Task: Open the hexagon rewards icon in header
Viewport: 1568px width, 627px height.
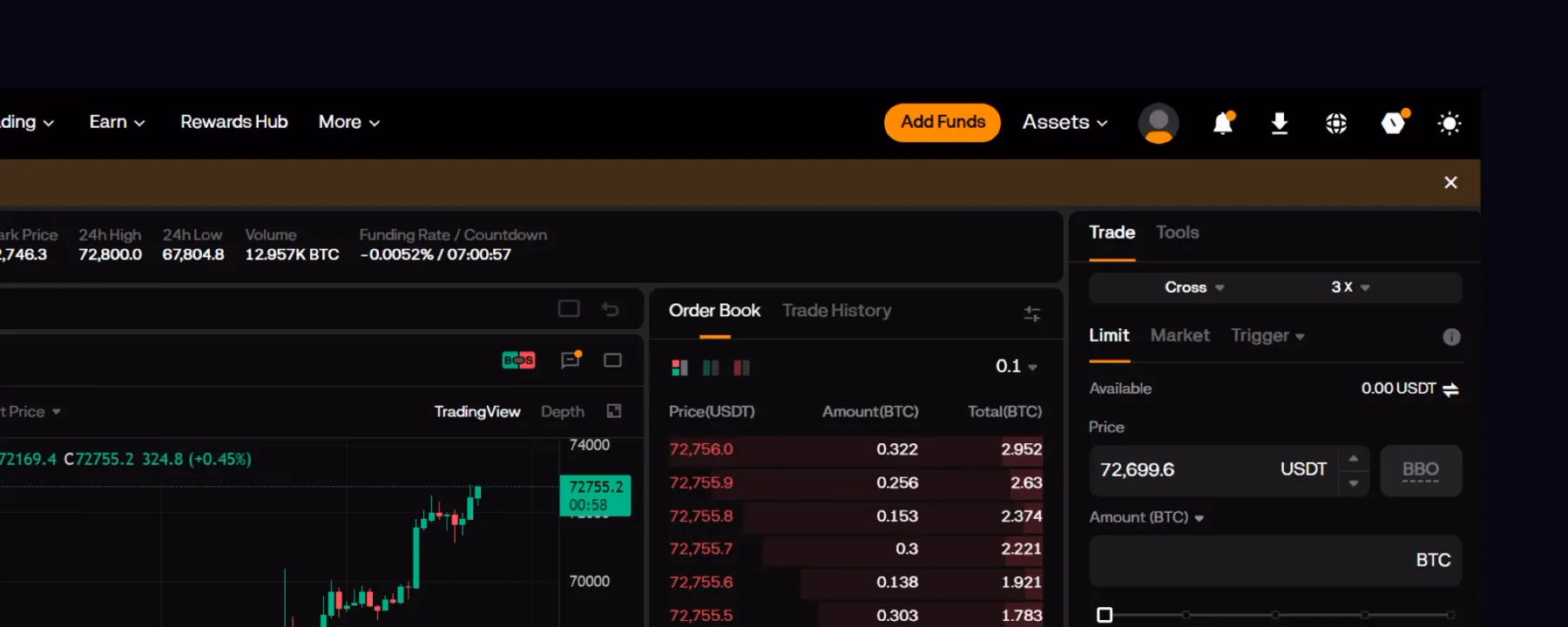Action: click(x=1394, y=123)
